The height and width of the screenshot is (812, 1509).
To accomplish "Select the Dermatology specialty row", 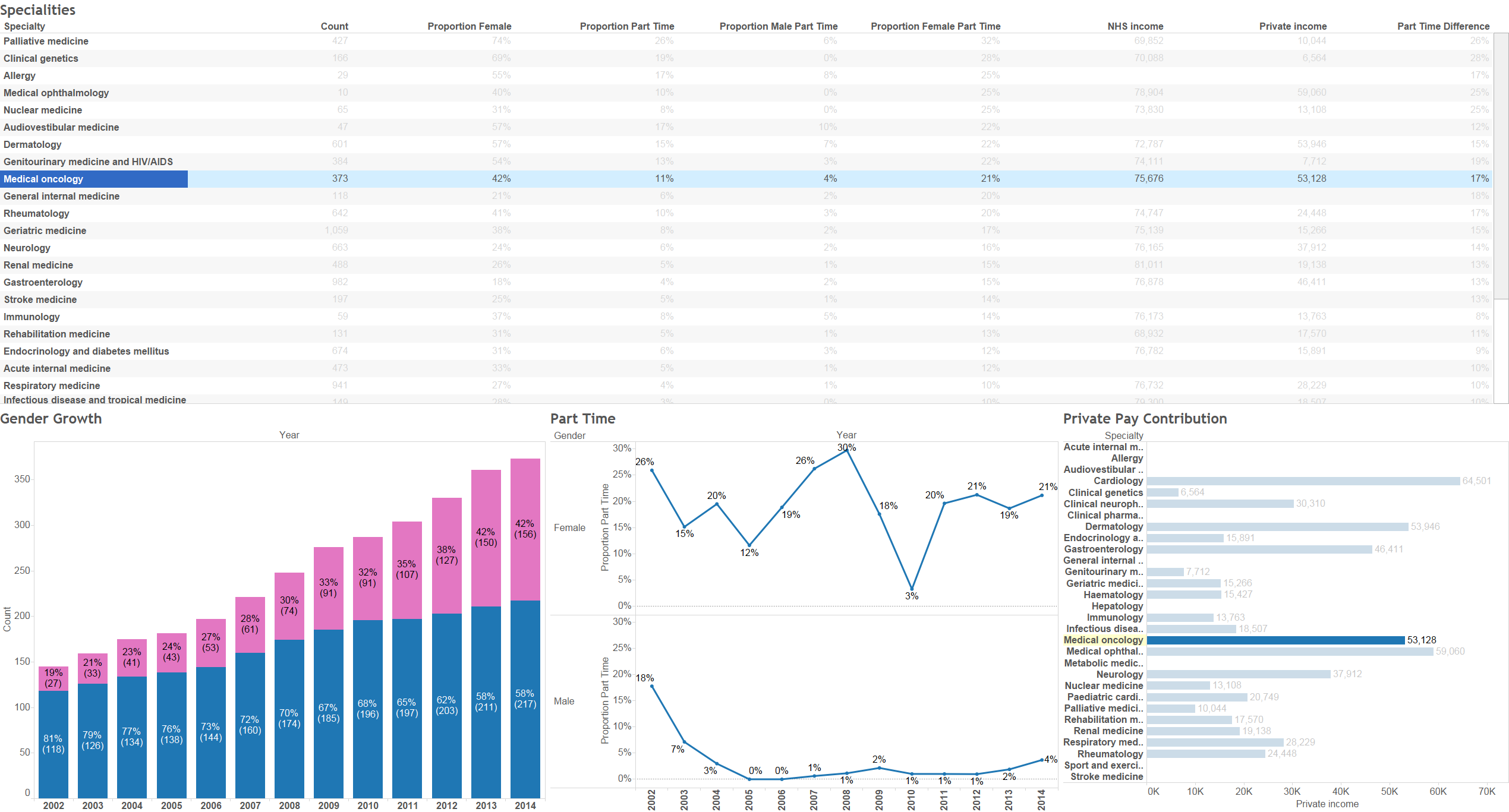I will [x=33, y=144].
